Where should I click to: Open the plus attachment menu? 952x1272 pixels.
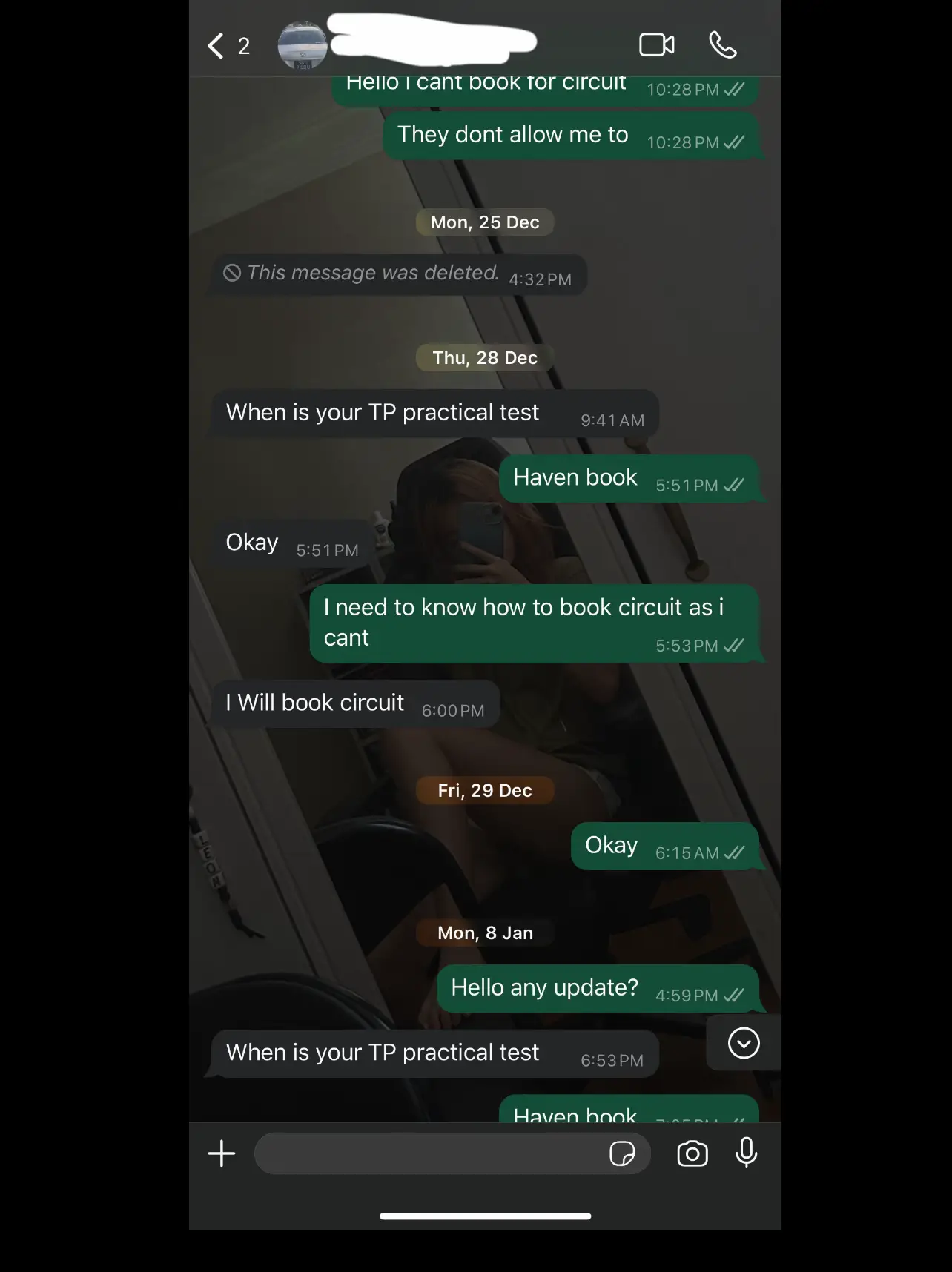(221, 1153)
